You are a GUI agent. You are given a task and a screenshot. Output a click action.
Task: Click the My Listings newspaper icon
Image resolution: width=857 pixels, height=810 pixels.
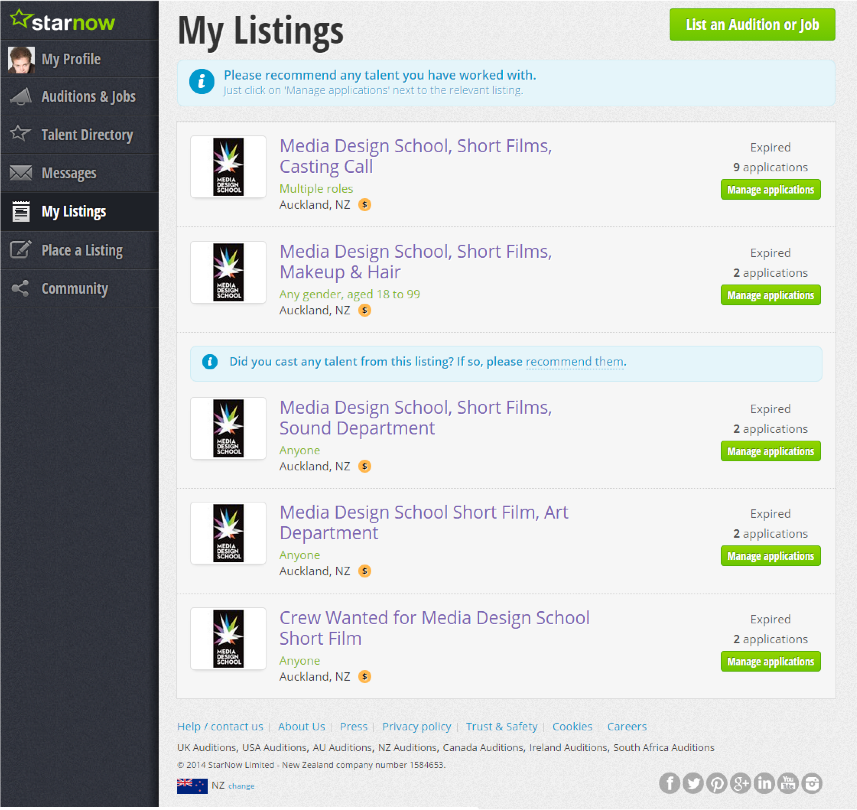(x=21, y=212)
